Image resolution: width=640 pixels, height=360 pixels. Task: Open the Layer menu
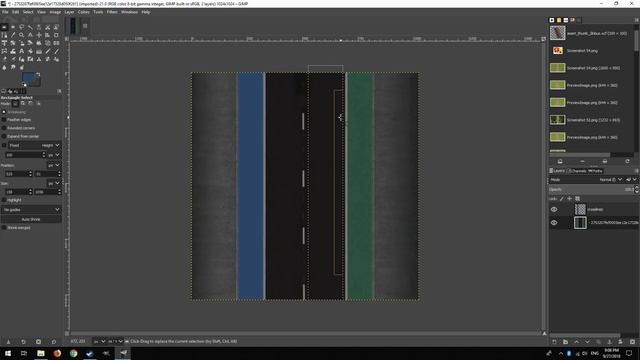click(69, 12)
